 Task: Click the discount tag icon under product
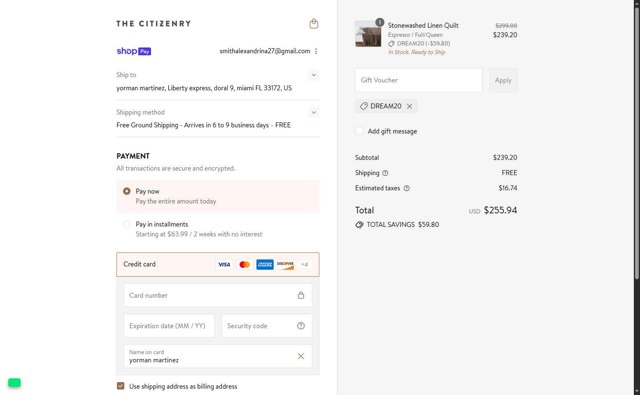[x=391, y=44]
